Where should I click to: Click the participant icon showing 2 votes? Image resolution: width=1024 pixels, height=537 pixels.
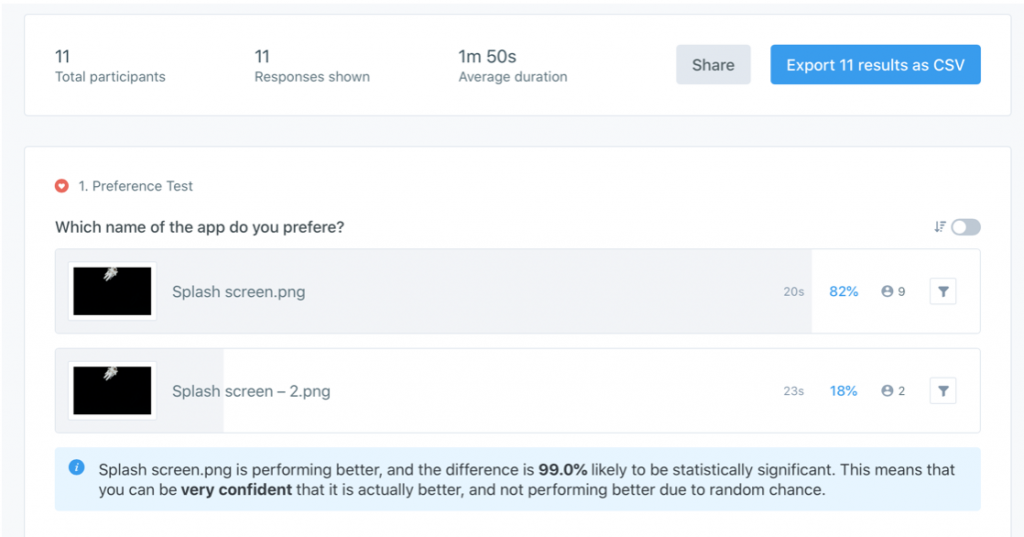tap(887, 391)
